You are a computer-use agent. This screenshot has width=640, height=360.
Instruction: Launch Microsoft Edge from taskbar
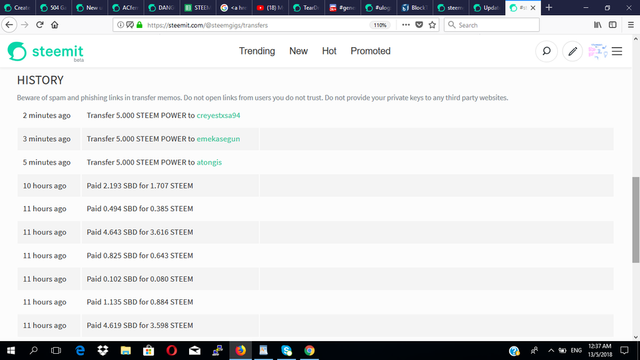80,351
